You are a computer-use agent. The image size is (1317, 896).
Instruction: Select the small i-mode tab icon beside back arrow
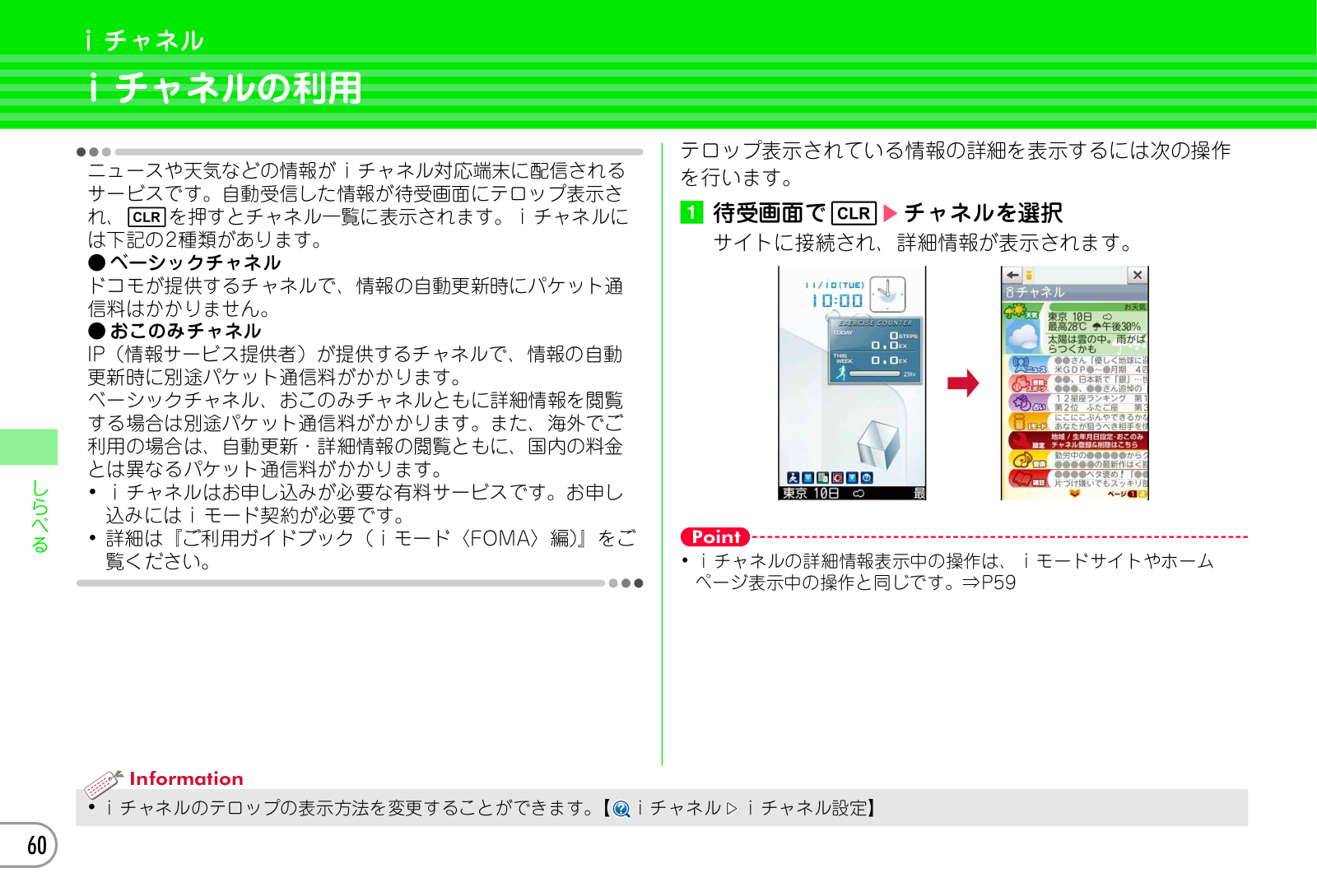point(1029,275)
